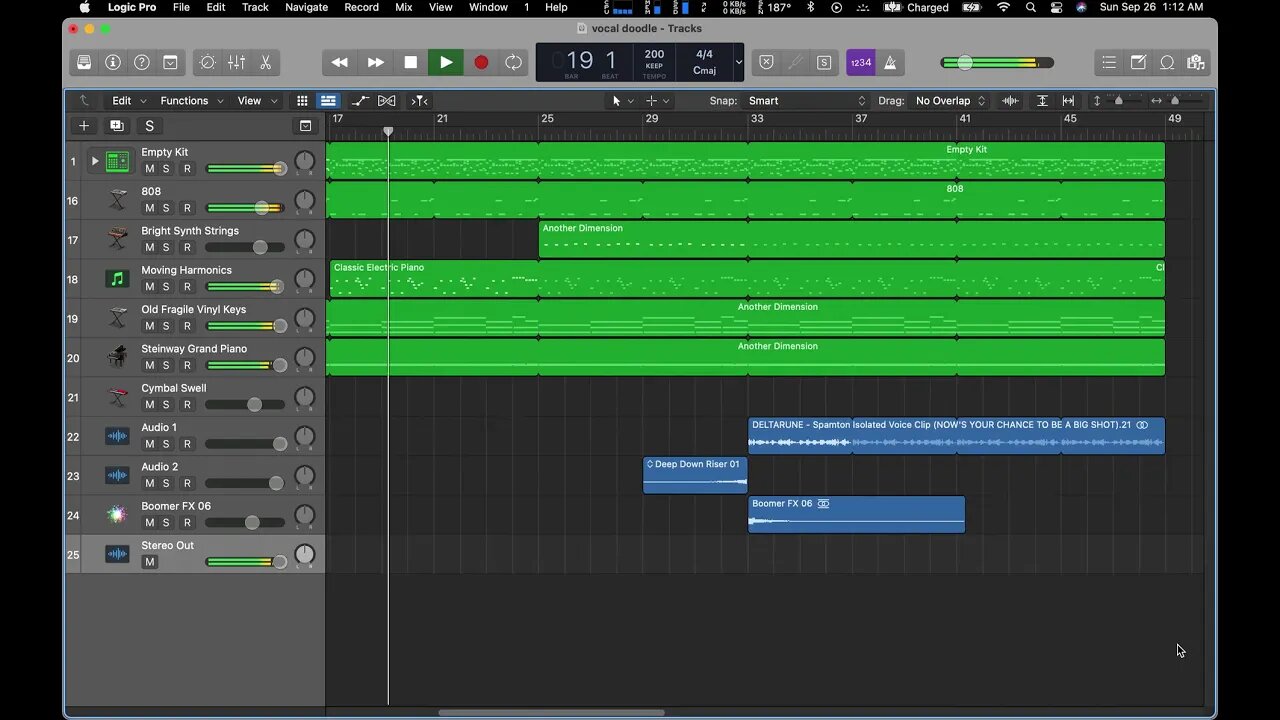Open the Mixer from the control bar

(x=236, y=62)
